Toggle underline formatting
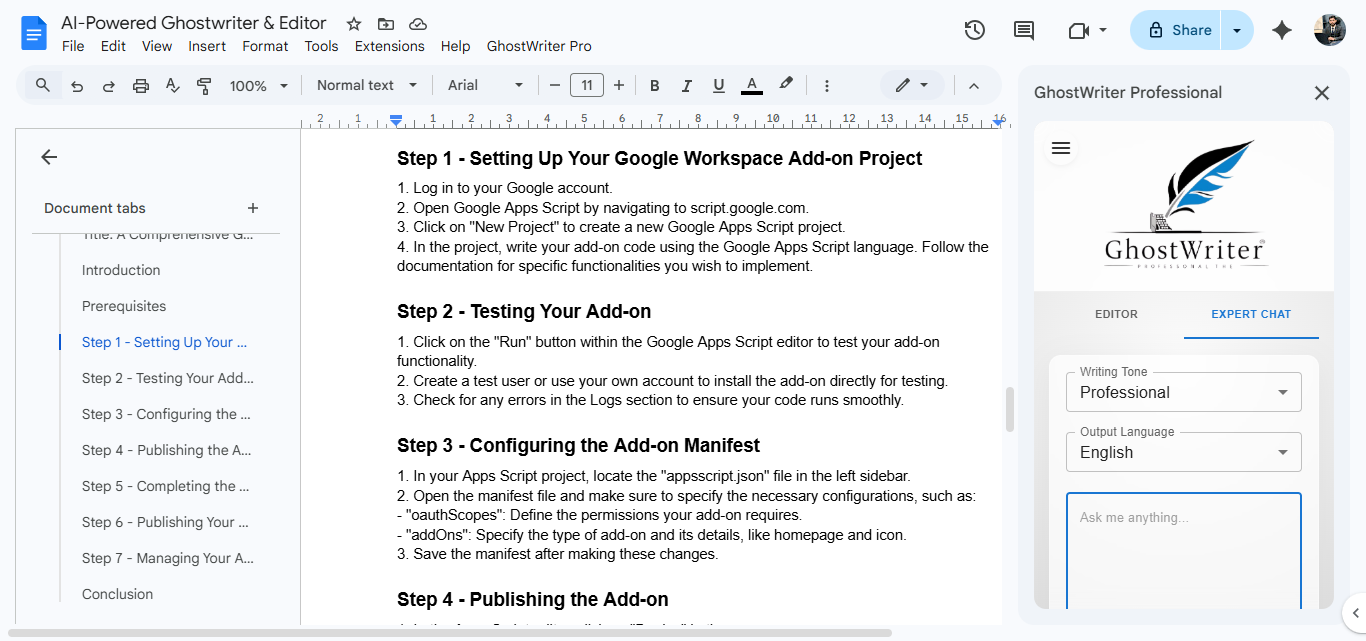The width and height of the screenshot is (1366, 641). point(719,85)
